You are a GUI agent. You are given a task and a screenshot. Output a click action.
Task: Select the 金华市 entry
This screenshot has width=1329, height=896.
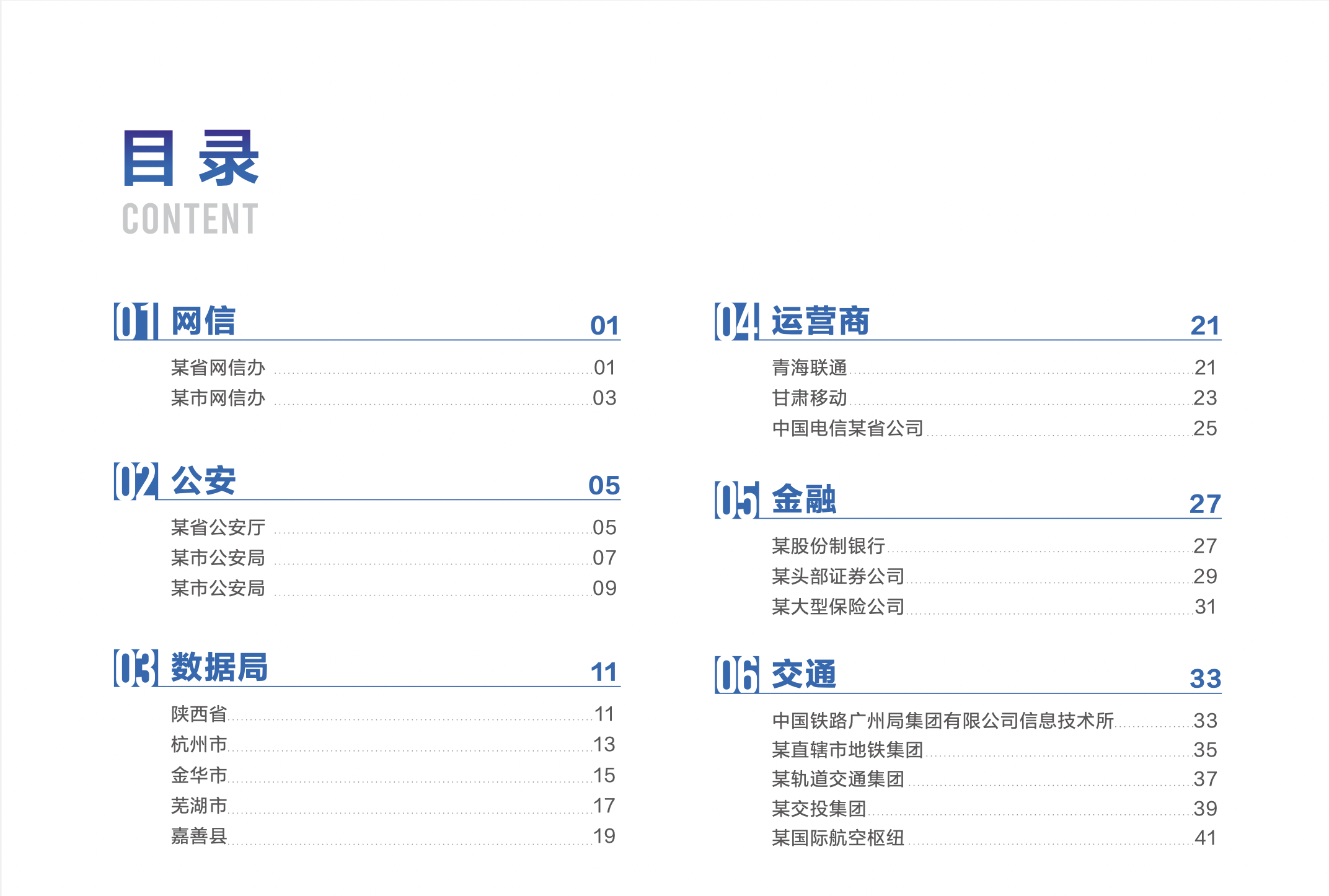tap(198, 775)
